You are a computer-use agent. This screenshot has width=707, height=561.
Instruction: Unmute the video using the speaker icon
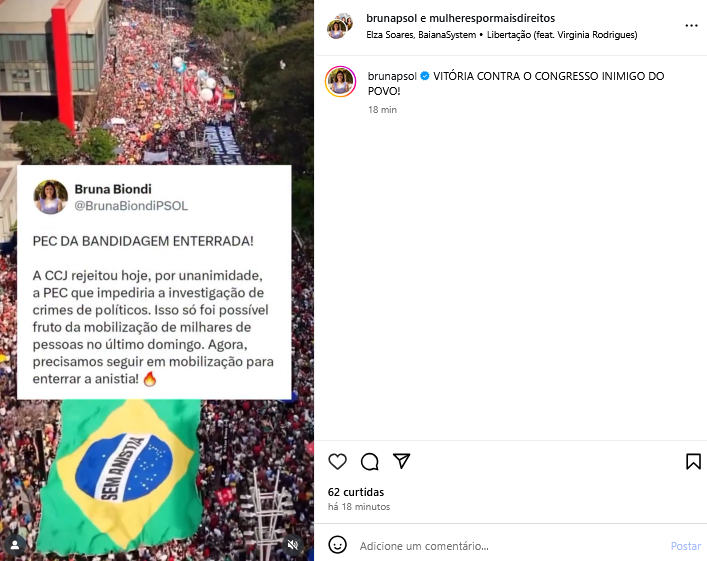coord(293,545)
